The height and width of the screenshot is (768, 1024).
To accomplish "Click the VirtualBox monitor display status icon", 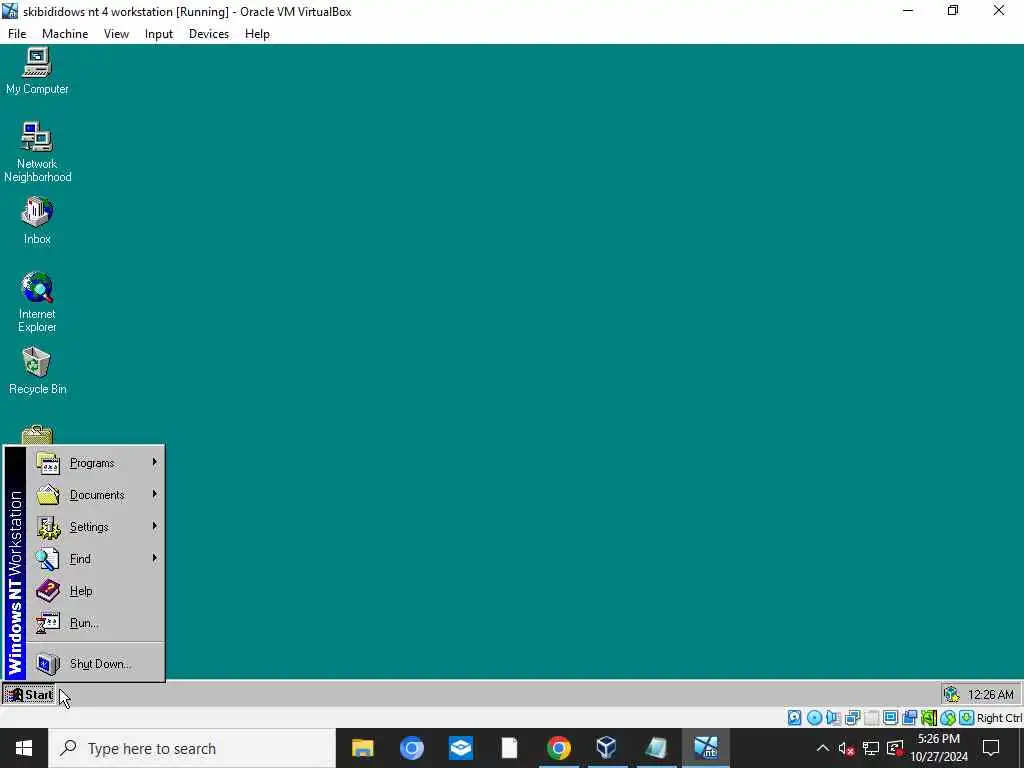I will (x=890, y=718).
